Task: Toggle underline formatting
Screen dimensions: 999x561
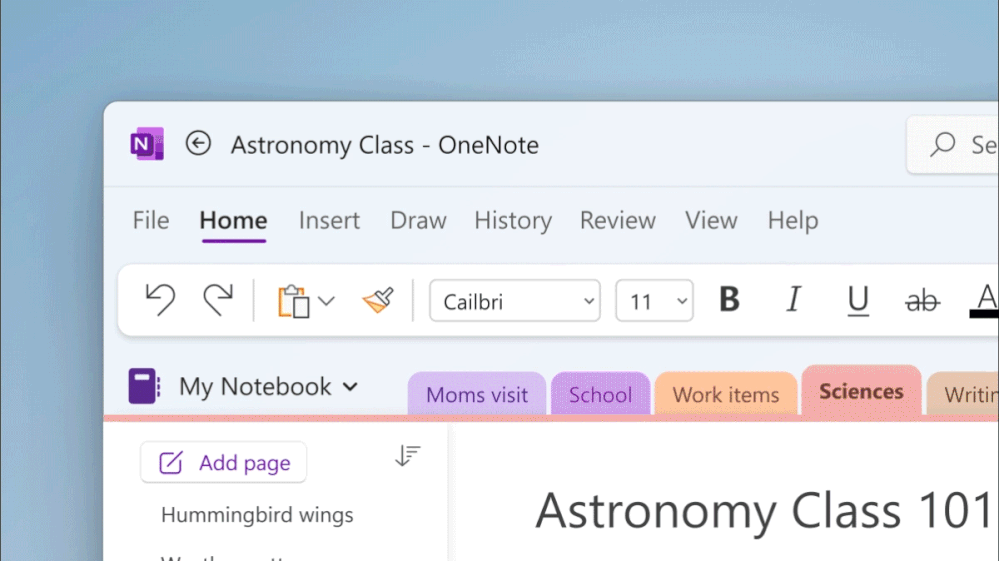Action: click(x=857, y=301)
